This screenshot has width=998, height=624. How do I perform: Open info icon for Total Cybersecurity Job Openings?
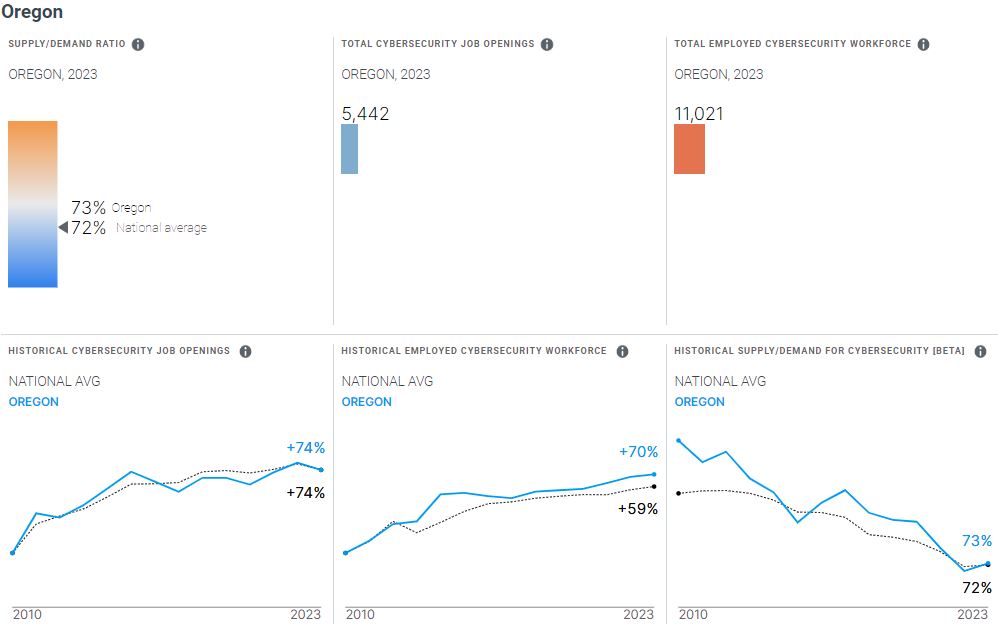click(x=547, y=44)
